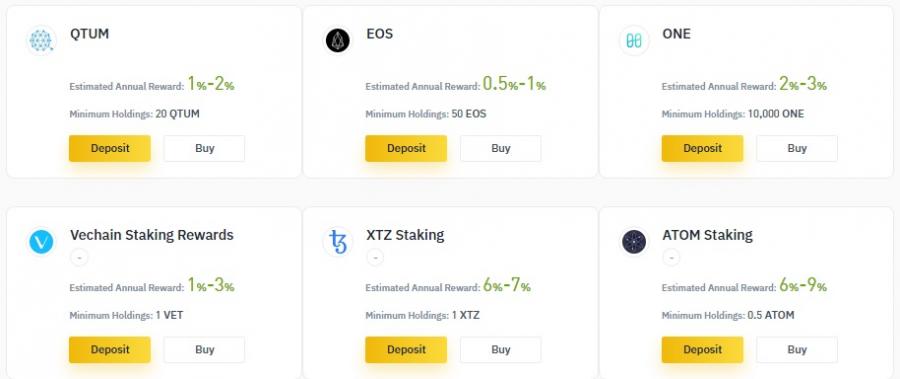Buy EOS from its card
The width and height of the screenshot is (900, 379).
pyautogui.click(x=501, y=148)
